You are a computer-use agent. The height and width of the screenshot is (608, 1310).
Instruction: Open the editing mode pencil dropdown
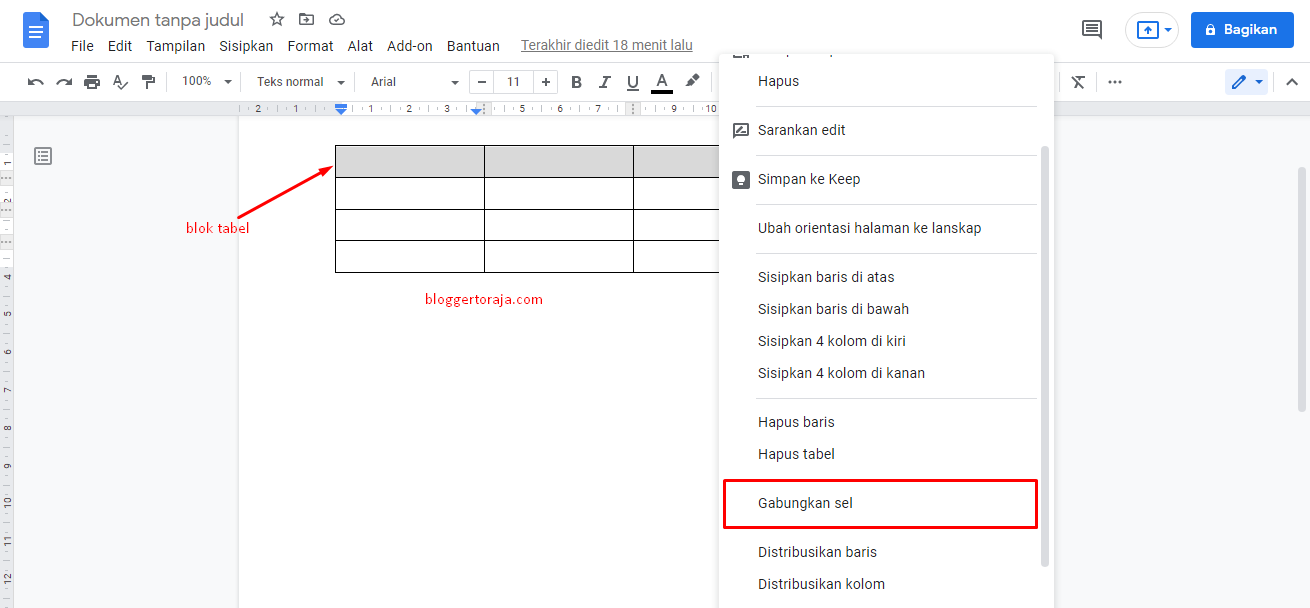click(1246, 82)
